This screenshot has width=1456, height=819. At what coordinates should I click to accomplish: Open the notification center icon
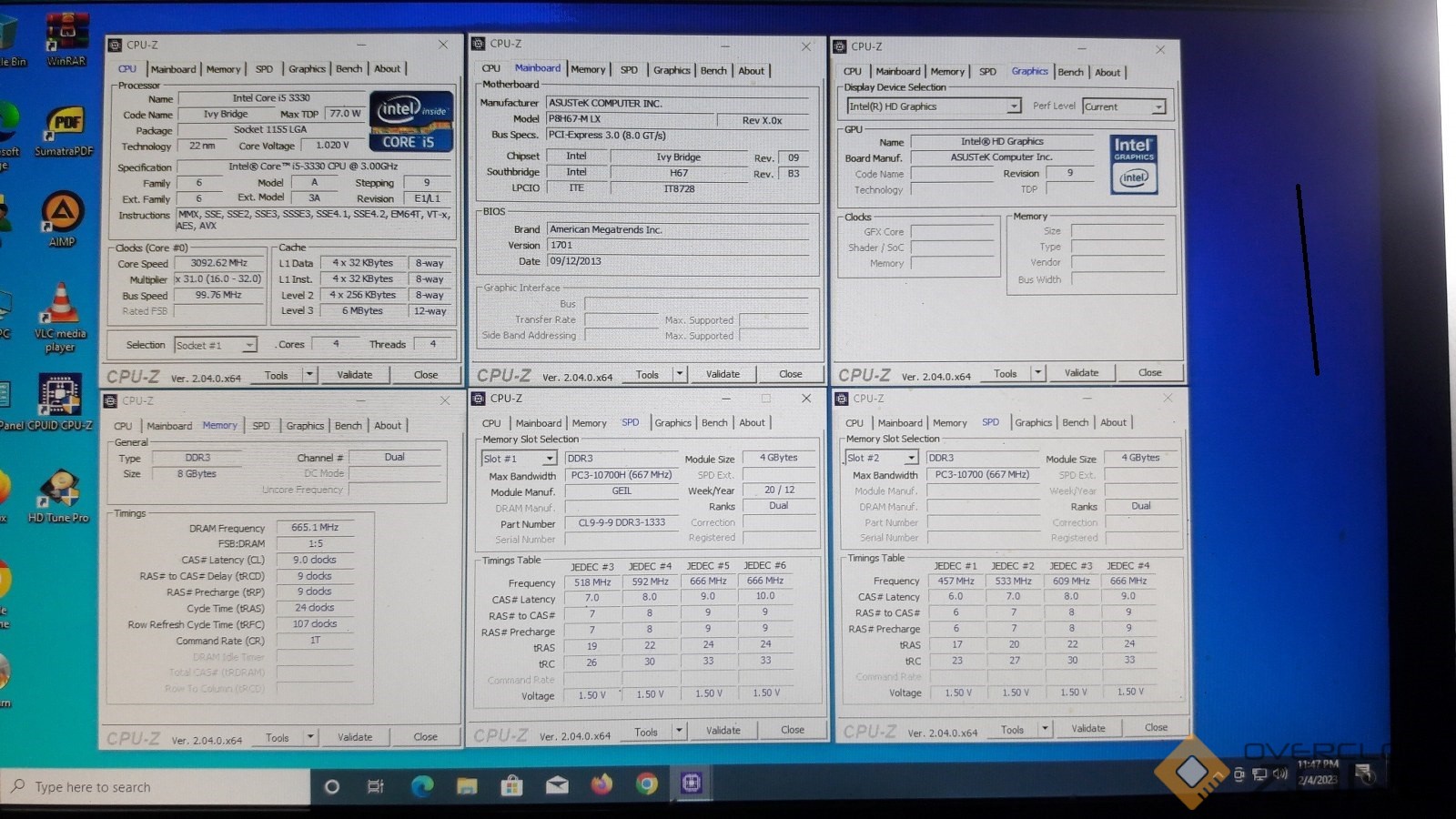coord(1365,773)
